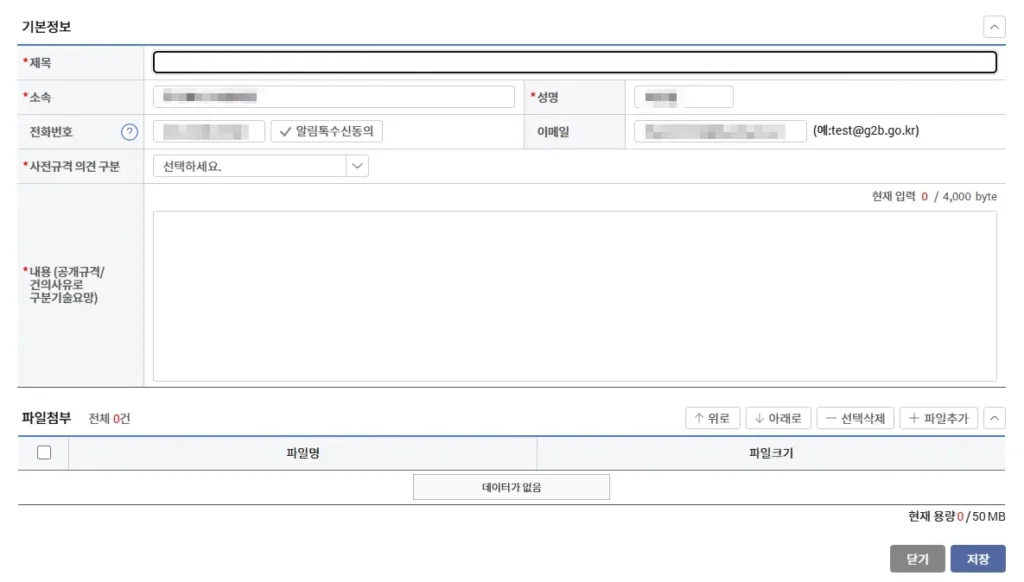
Task: Toggle the 알림톡수신동의 consent check
Action: tap(326, 132)
